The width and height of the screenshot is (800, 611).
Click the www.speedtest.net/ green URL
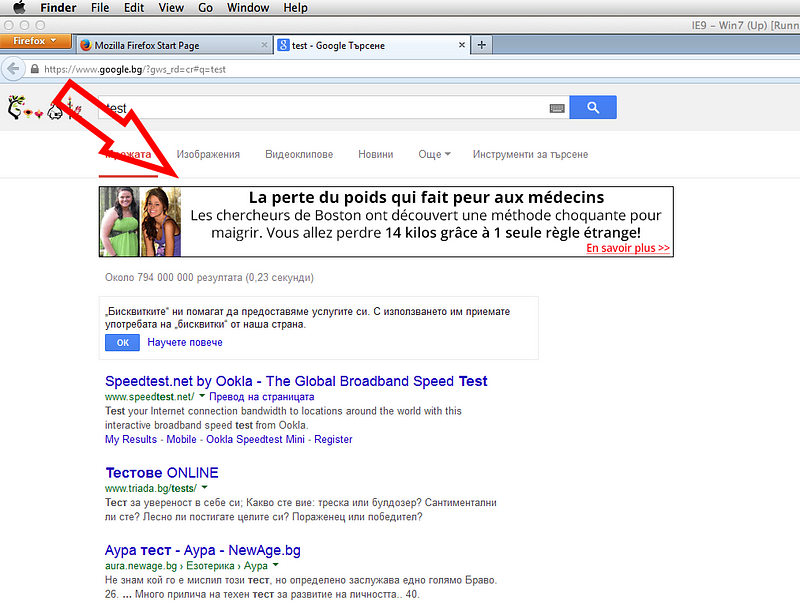(149, 397)
